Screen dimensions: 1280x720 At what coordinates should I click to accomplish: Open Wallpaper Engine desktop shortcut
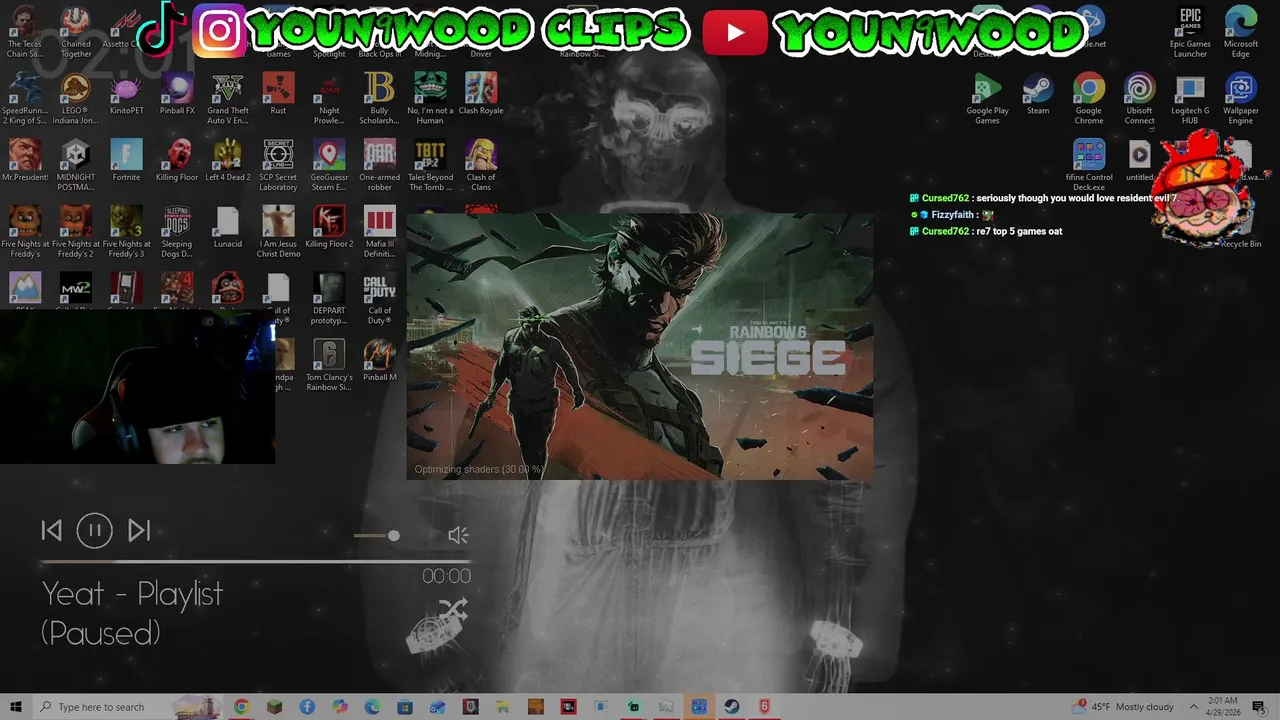1241,99
